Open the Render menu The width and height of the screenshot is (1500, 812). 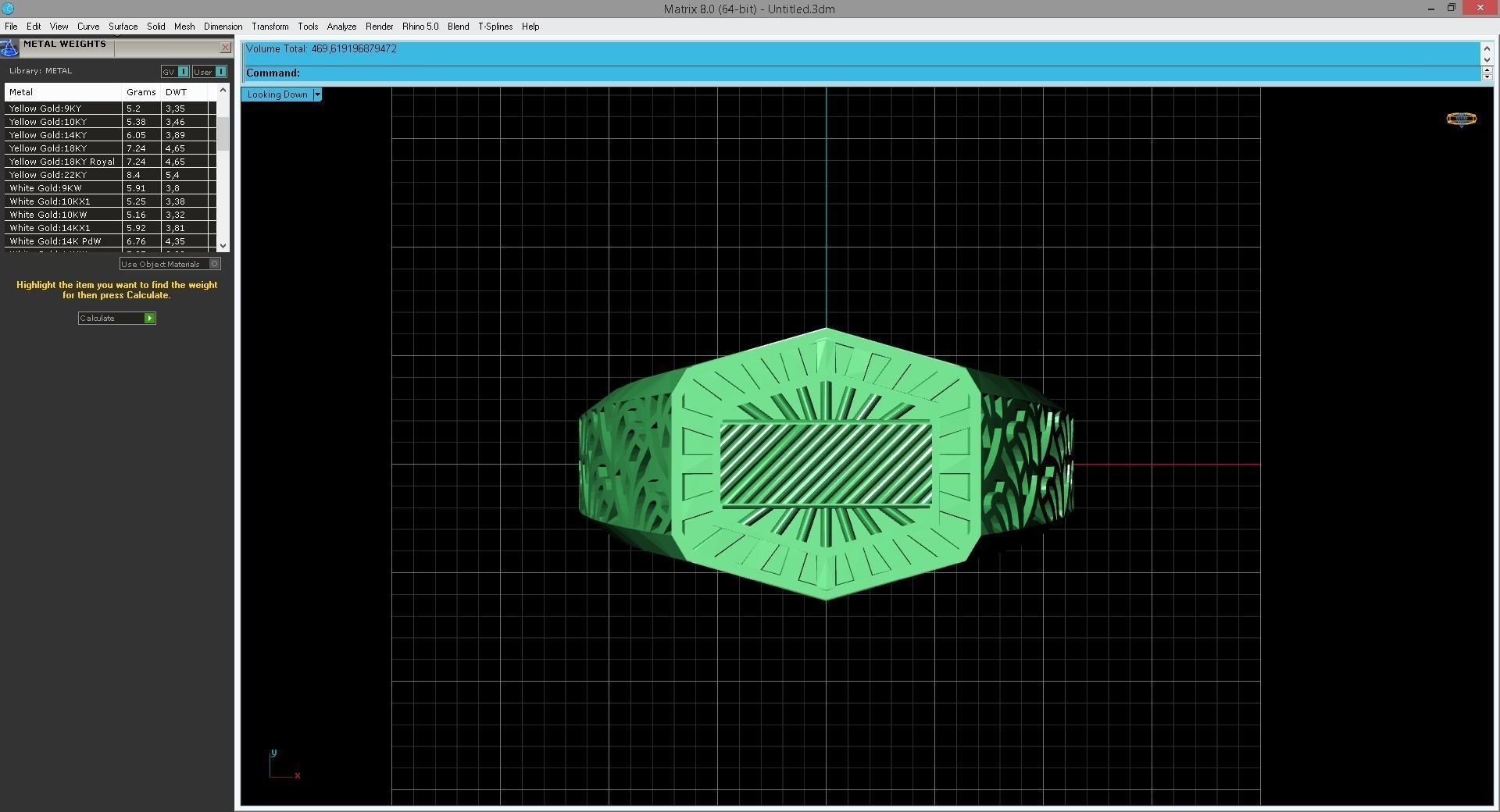[x=380, y=27]
